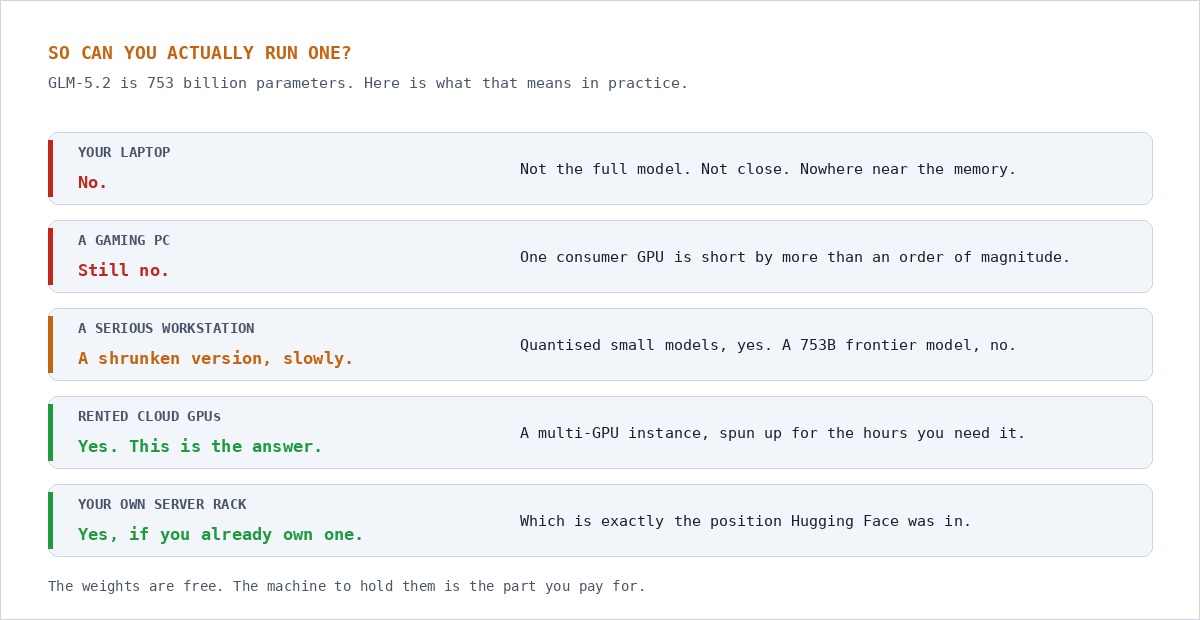This screenshot has width=1200, height=620.
Task: Click the 'SO CAN YOU ACTUALLY RUN ONE?' heading
Action: coord(200,53)
